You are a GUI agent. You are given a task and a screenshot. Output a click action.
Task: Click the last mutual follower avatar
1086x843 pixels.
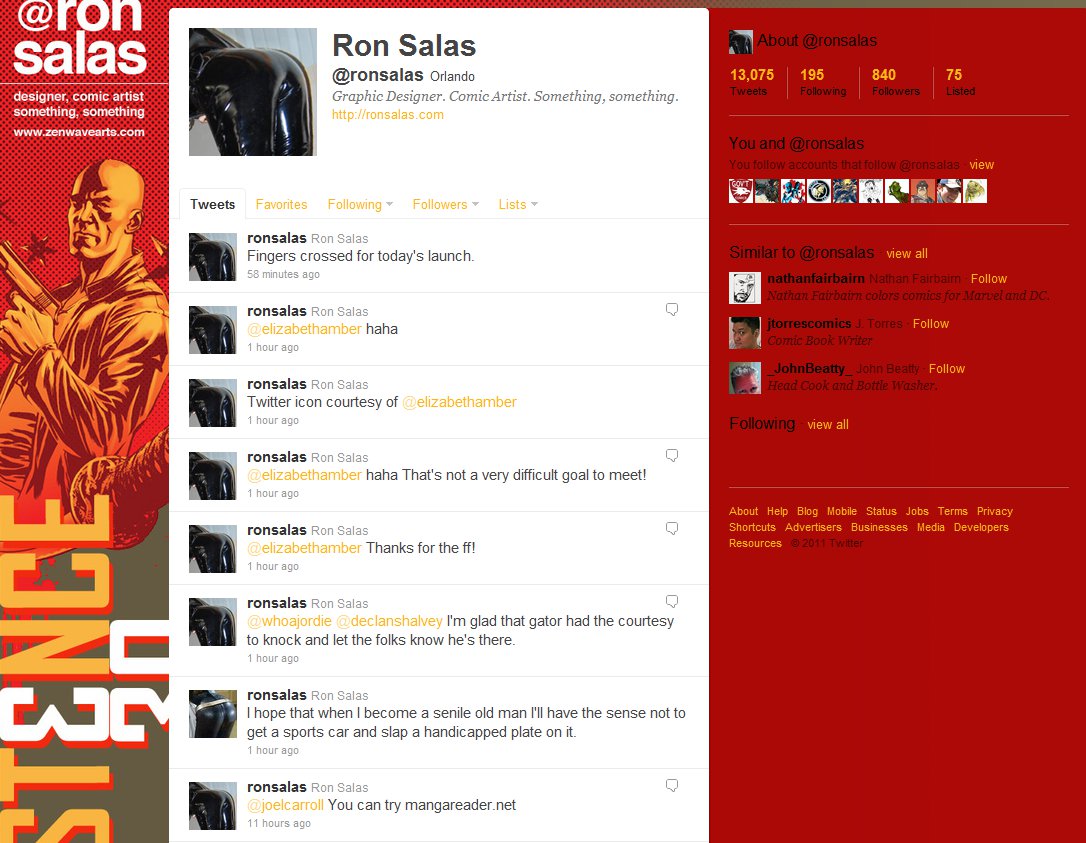point(974,191)
